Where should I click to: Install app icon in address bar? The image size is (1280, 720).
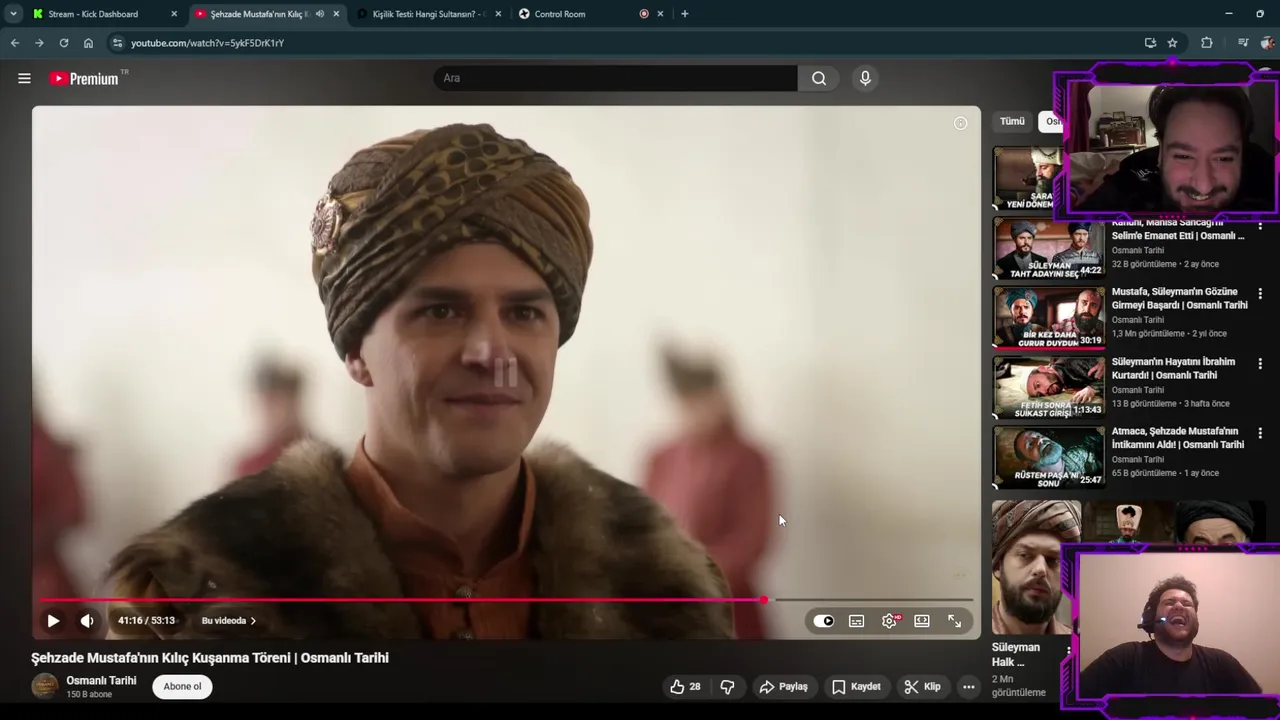point(1150,43)
